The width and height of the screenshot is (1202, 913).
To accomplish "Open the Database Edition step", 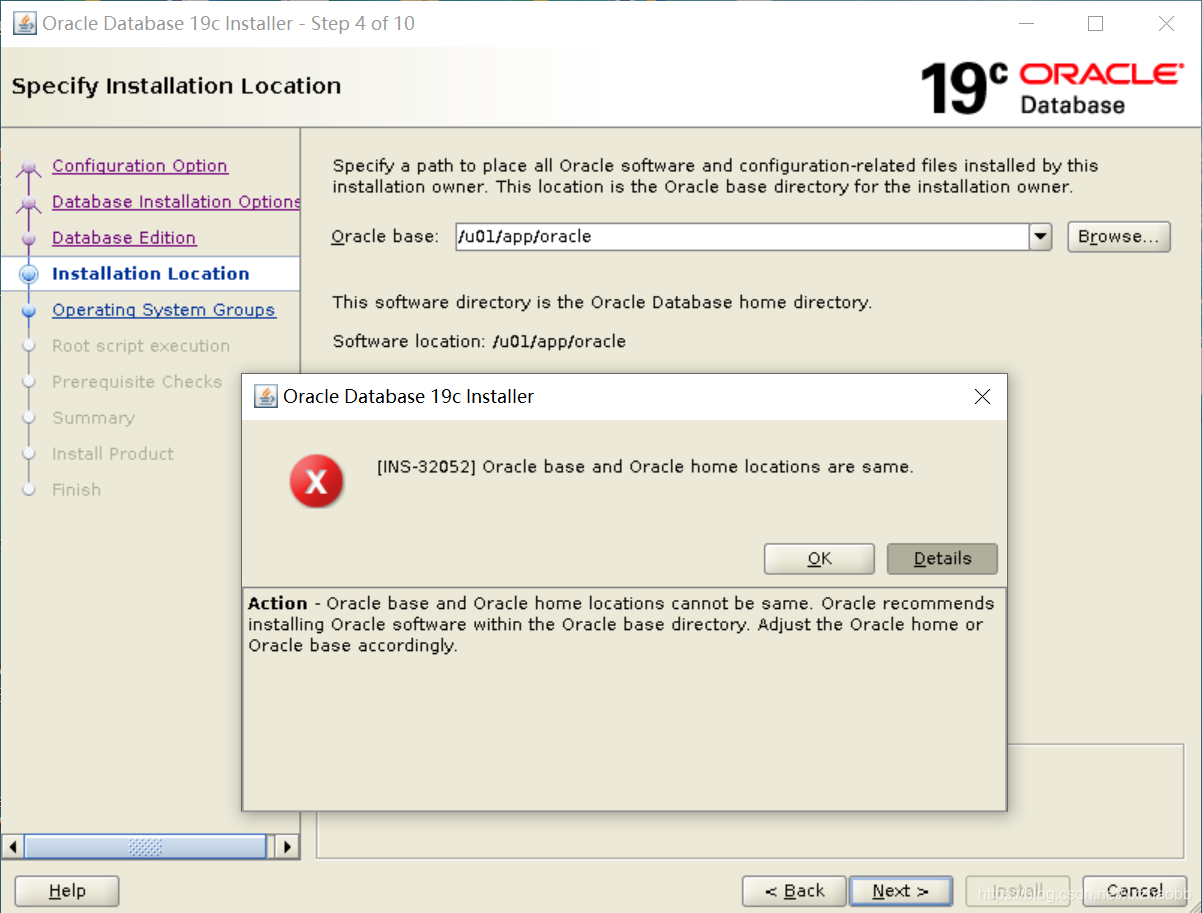I will tap(123, 237).
